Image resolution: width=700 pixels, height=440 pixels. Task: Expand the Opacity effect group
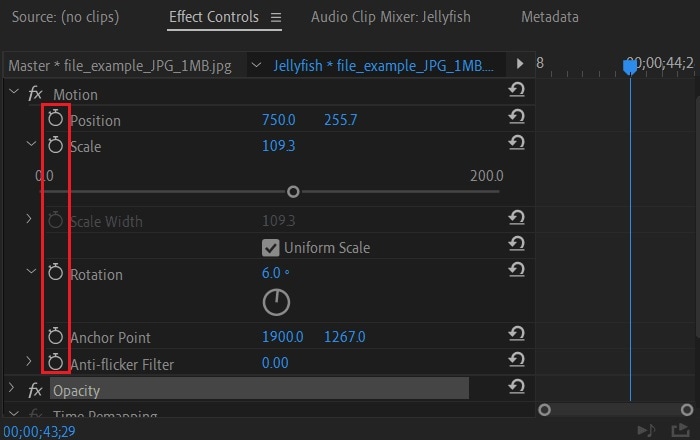13,389
